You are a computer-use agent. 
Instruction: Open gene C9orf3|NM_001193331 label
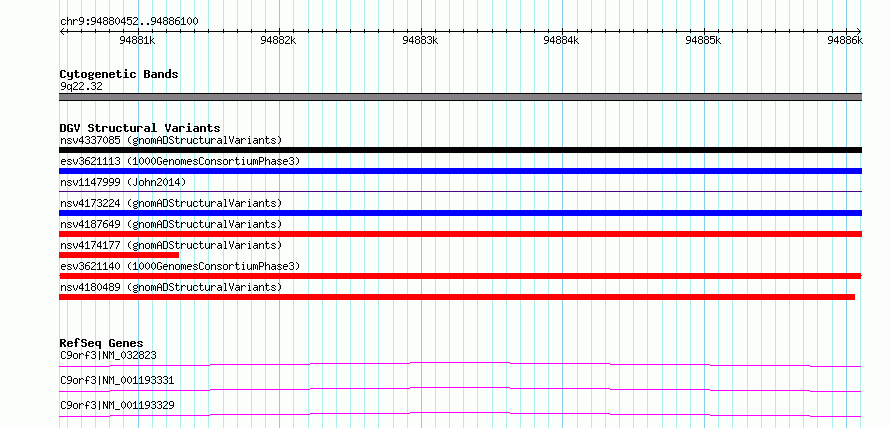pyautogui.click(x=117, y=380)
